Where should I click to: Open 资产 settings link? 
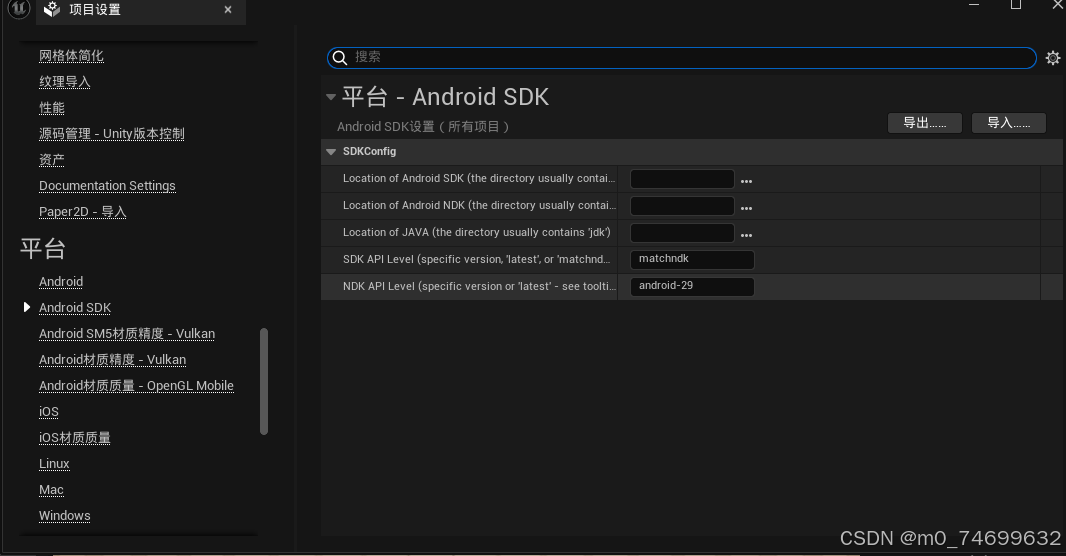pos(52,160)
